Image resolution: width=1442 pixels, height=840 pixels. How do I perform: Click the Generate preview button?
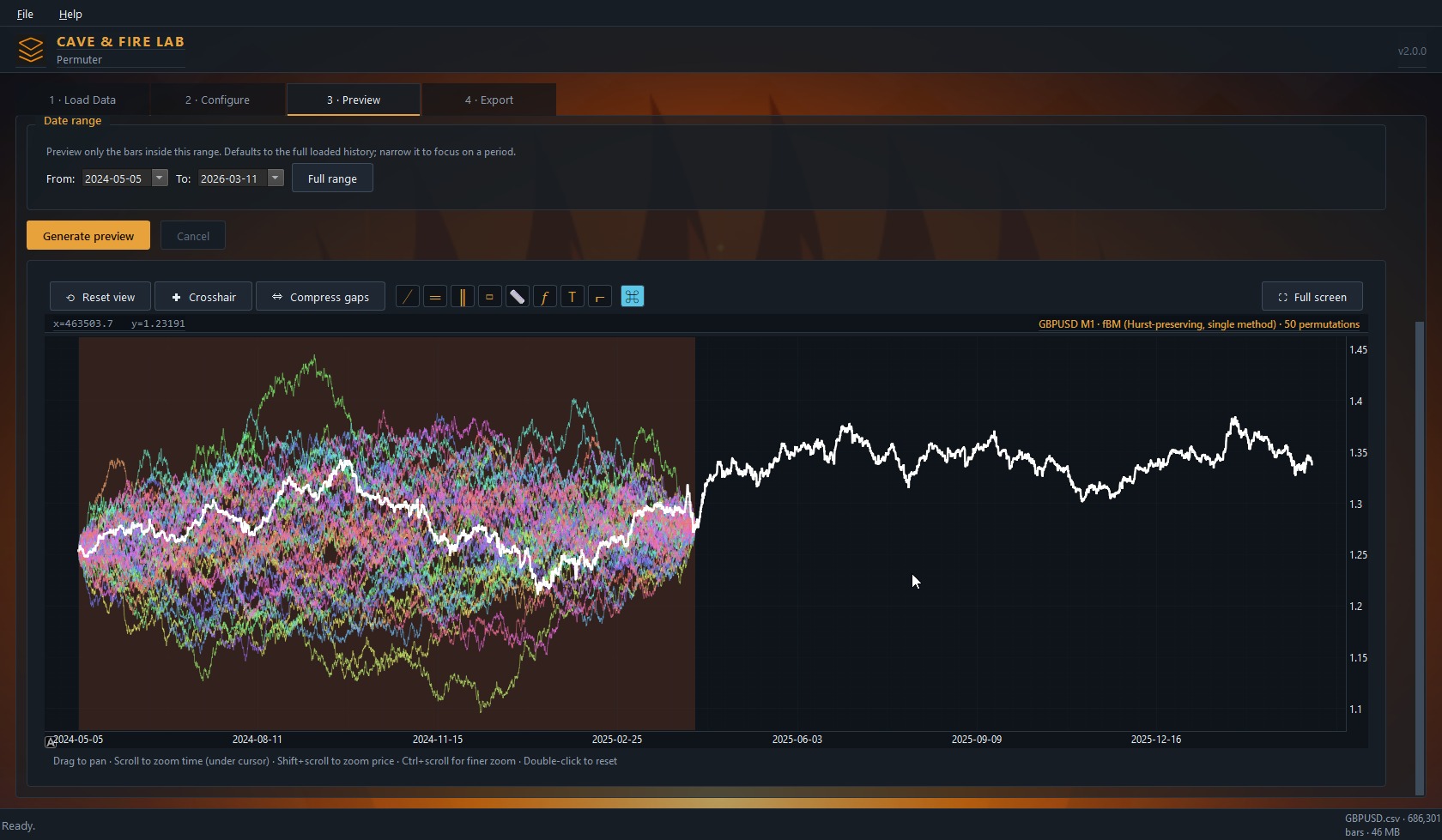(88, 236)
